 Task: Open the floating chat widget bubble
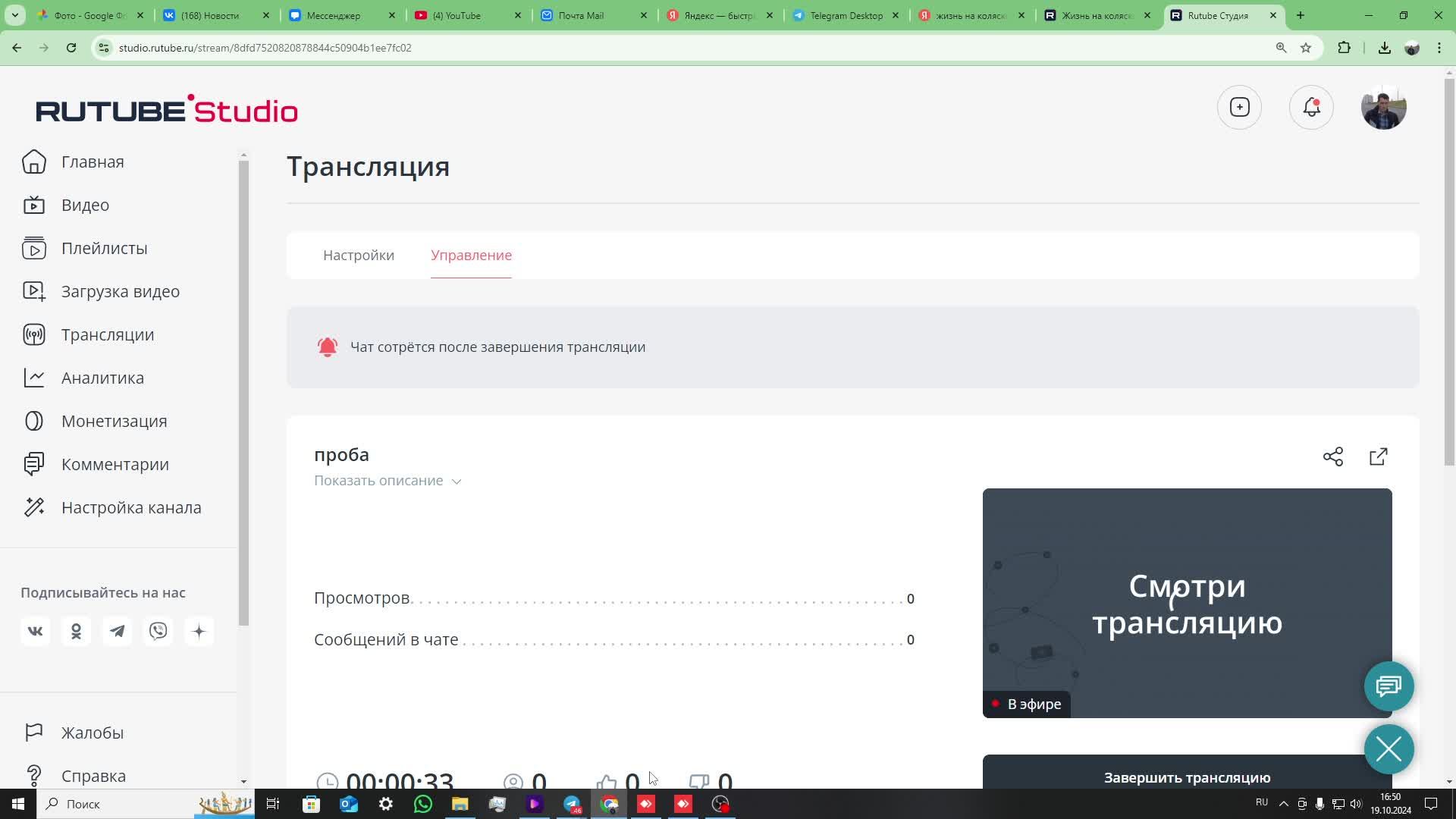coord(1389,686)
